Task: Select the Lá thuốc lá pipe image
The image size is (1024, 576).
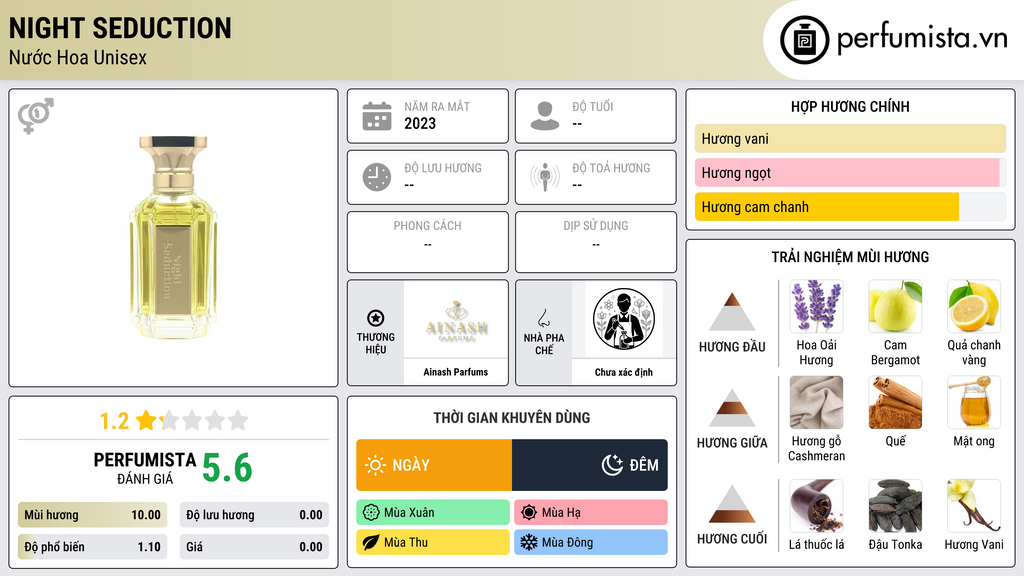Action: click(x=816, y=506)
